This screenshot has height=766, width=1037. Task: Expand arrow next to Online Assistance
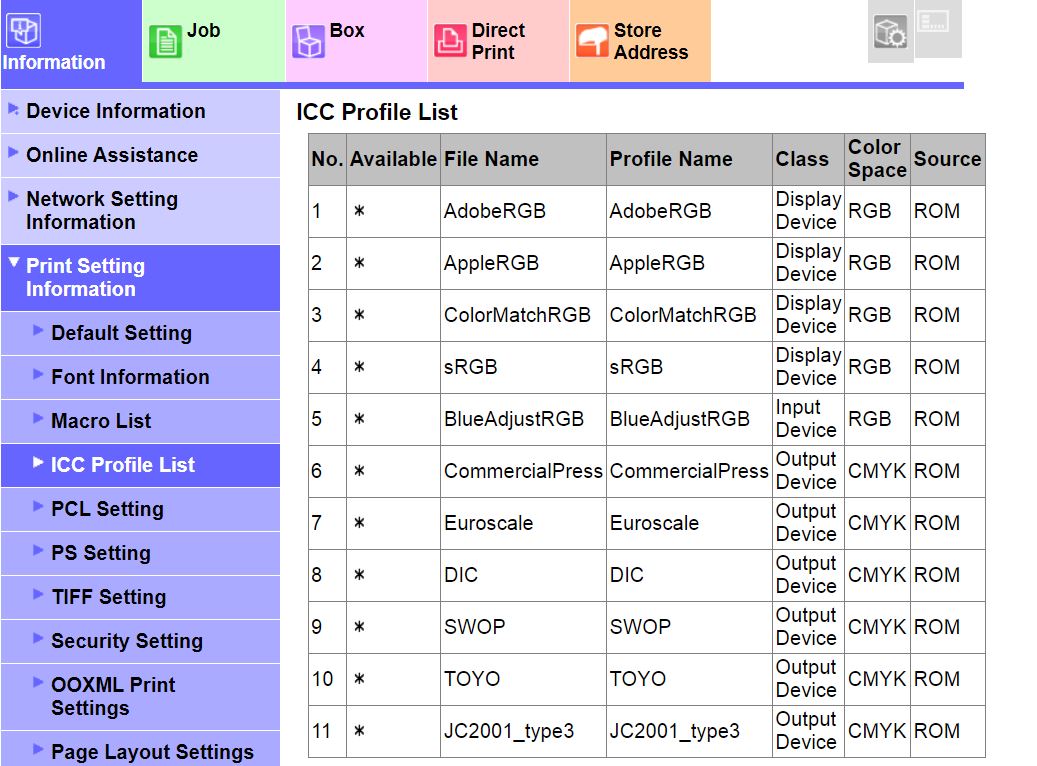point(13,153)
